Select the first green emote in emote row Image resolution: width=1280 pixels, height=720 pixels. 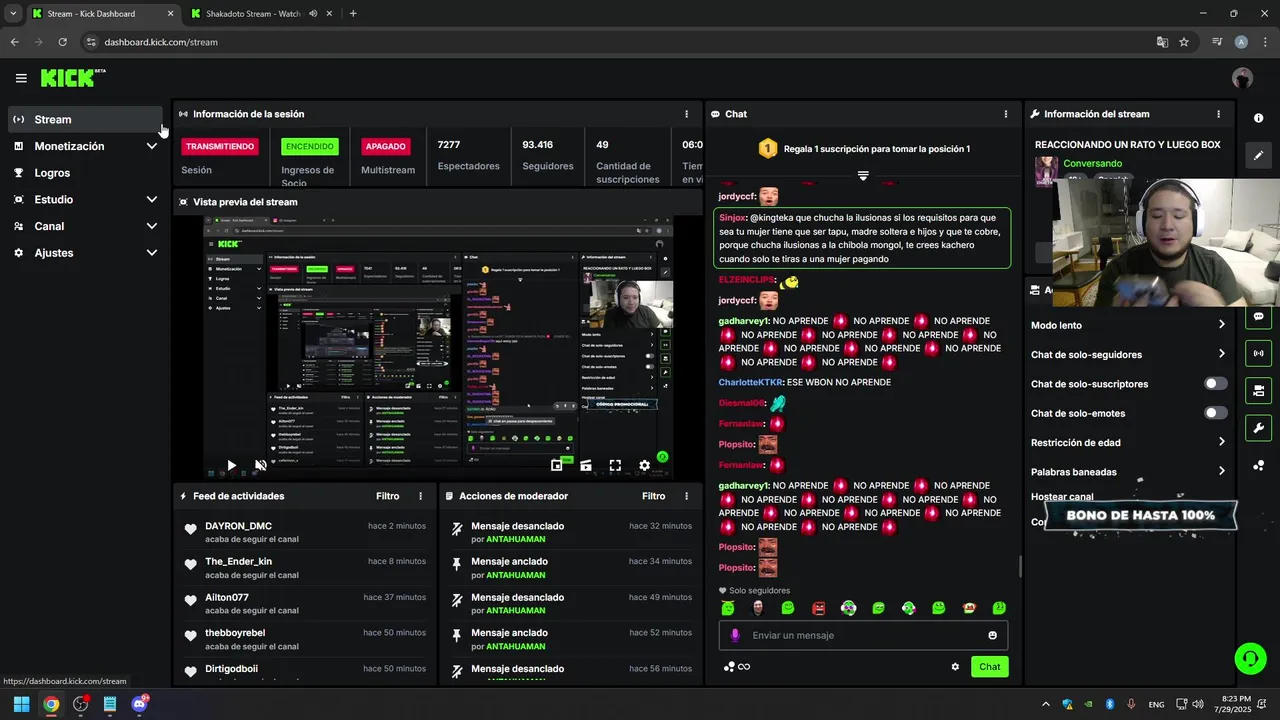click(x=728, y=608)
